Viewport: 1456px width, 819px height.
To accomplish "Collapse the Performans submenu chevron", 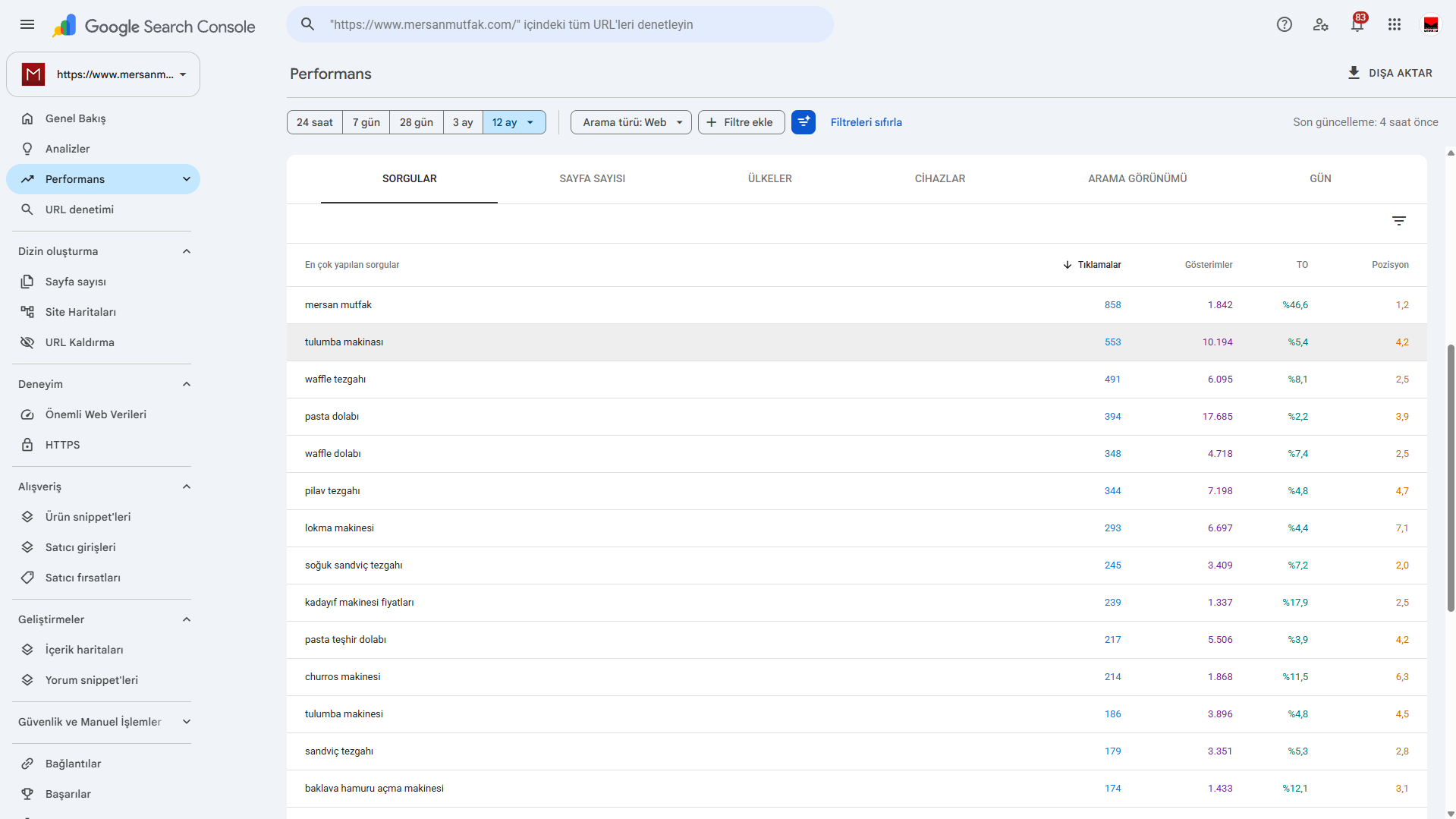I will (x=187, y=179).
